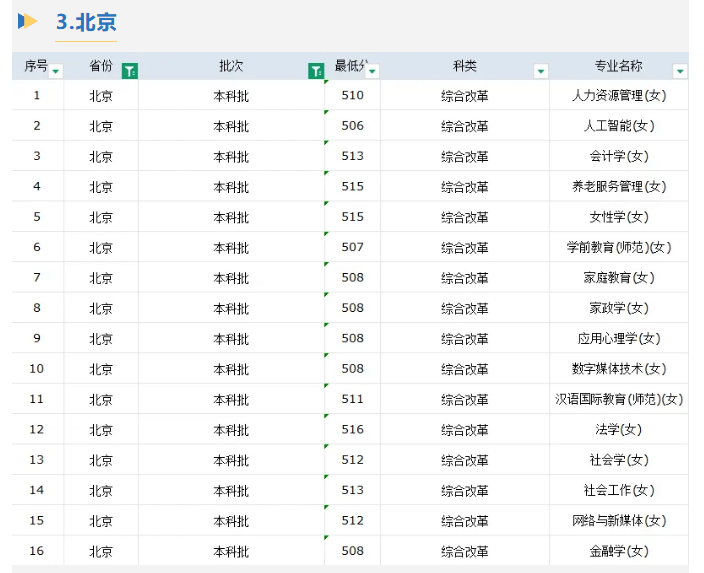Open the 最低分 column filter dropdown

click(372, 71)
